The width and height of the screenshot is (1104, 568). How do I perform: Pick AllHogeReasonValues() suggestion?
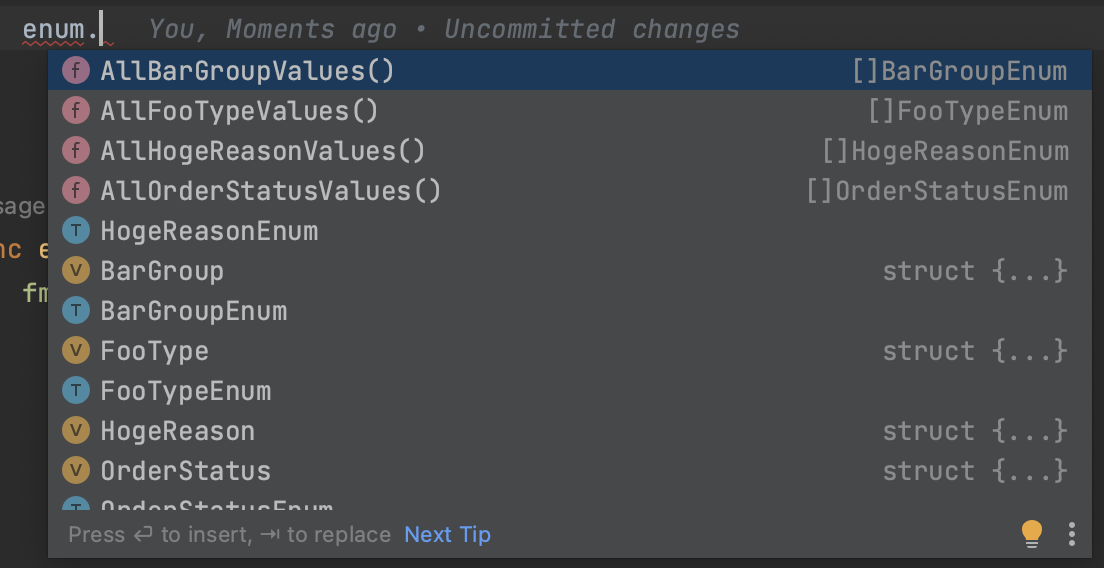263,151
